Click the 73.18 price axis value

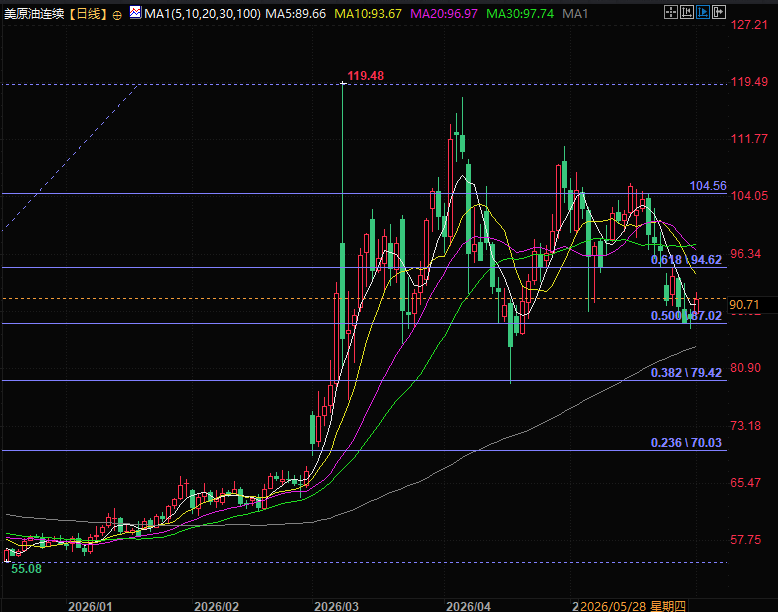(x=745, y=425)
